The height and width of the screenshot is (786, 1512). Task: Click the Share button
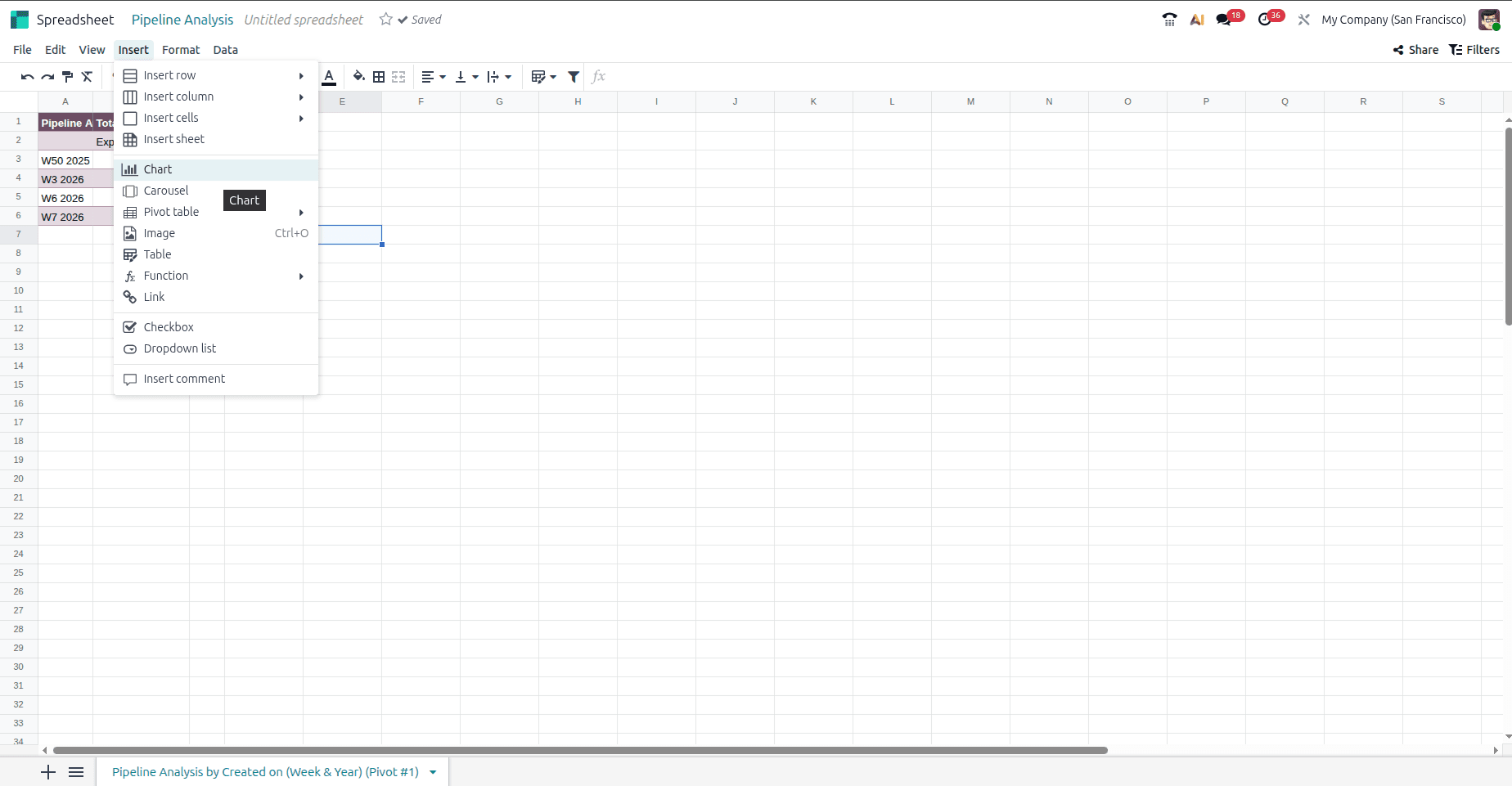(x=1415, y=50)
